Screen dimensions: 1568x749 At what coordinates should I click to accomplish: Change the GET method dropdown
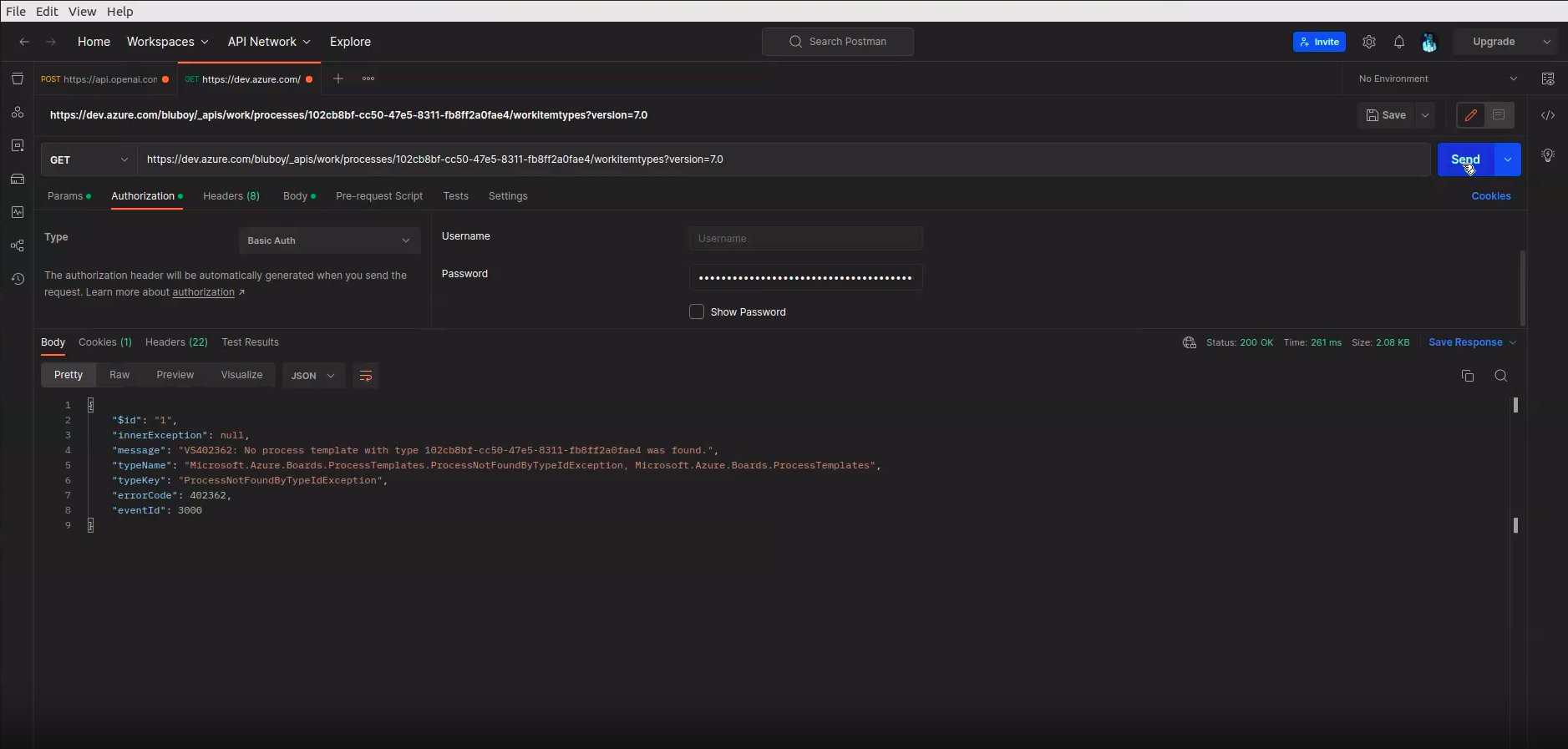coord(89,159)
